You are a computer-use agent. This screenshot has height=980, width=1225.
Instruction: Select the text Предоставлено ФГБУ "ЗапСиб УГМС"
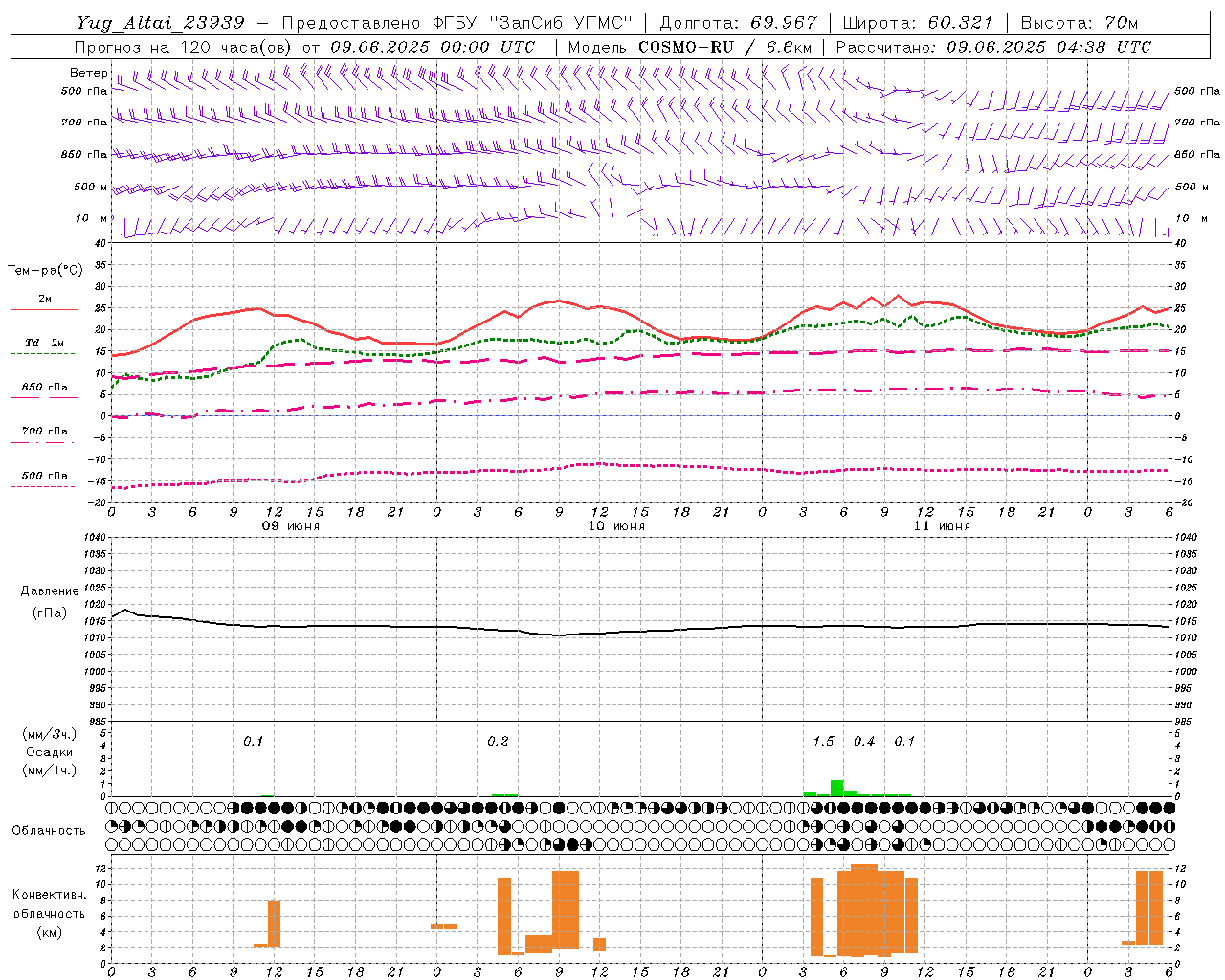pos(457,23)
